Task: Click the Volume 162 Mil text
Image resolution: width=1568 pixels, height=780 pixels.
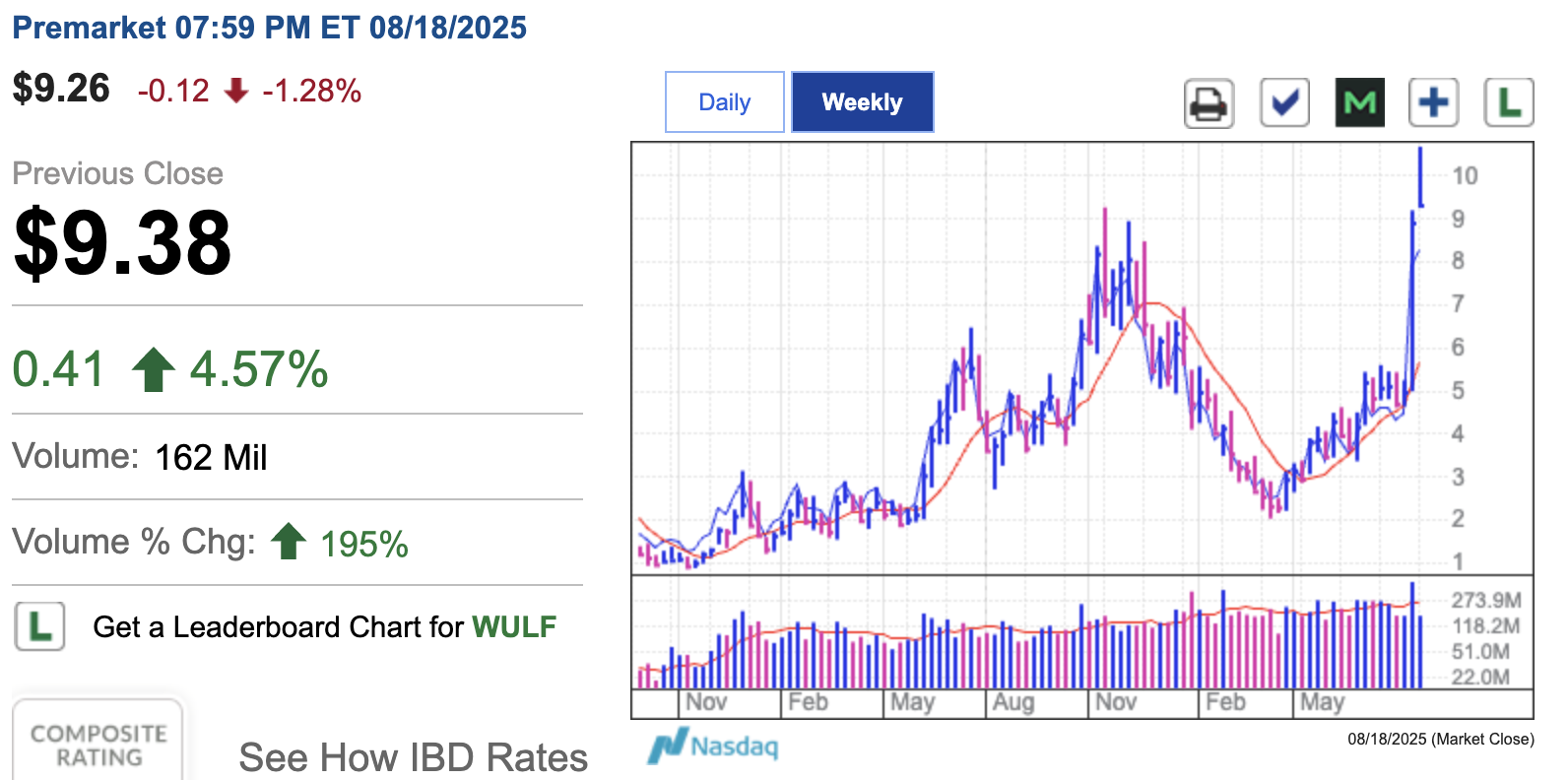Action: point(140,457)
